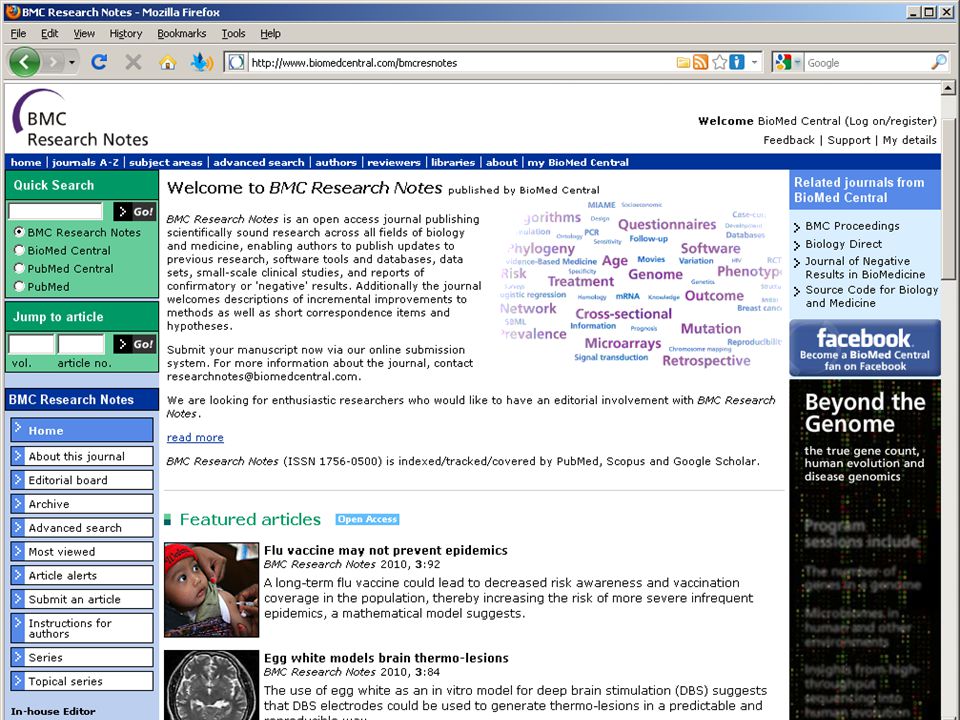Screen dimensions: 960x720
Task: Open Editorial board sidebar item
Action: 81,480
